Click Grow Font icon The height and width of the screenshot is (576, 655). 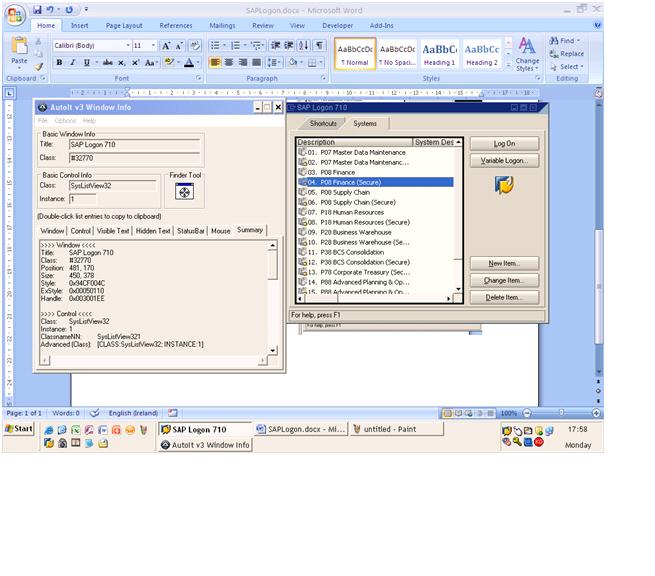(166, 46)
